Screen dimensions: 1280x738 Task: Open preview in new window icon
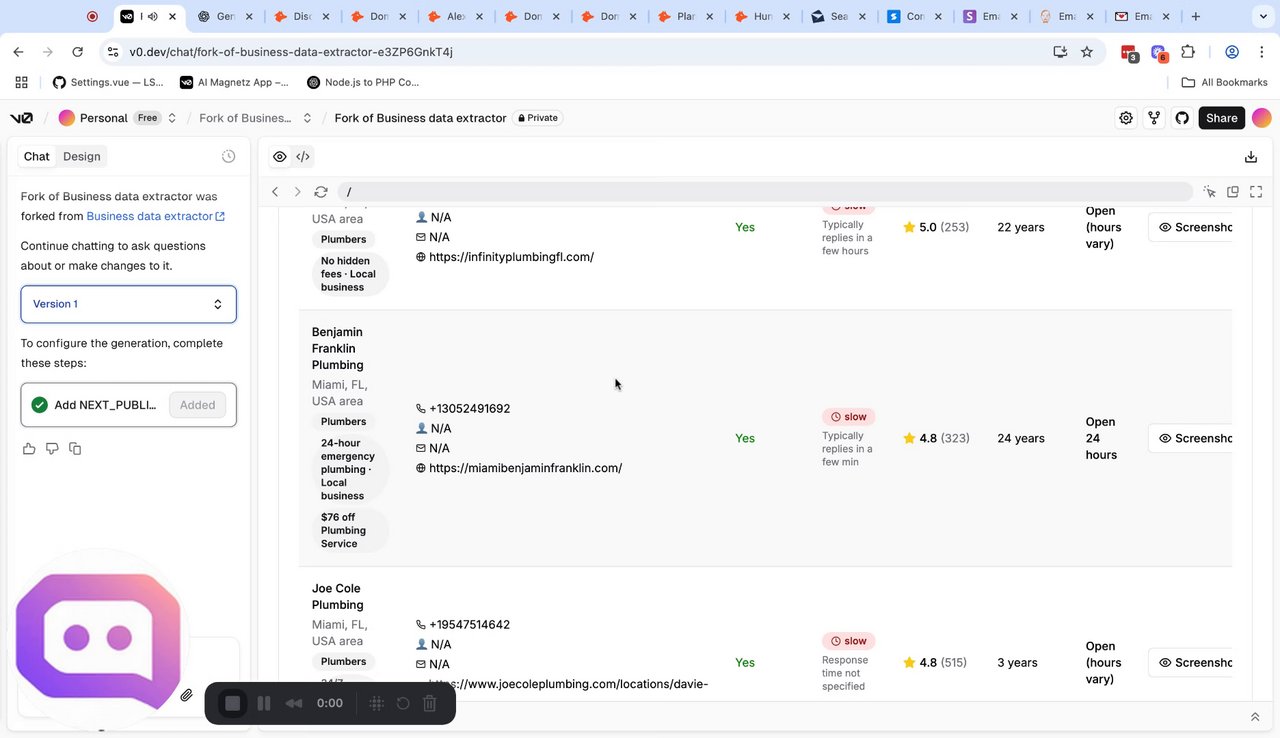(x=1233, y=192)
